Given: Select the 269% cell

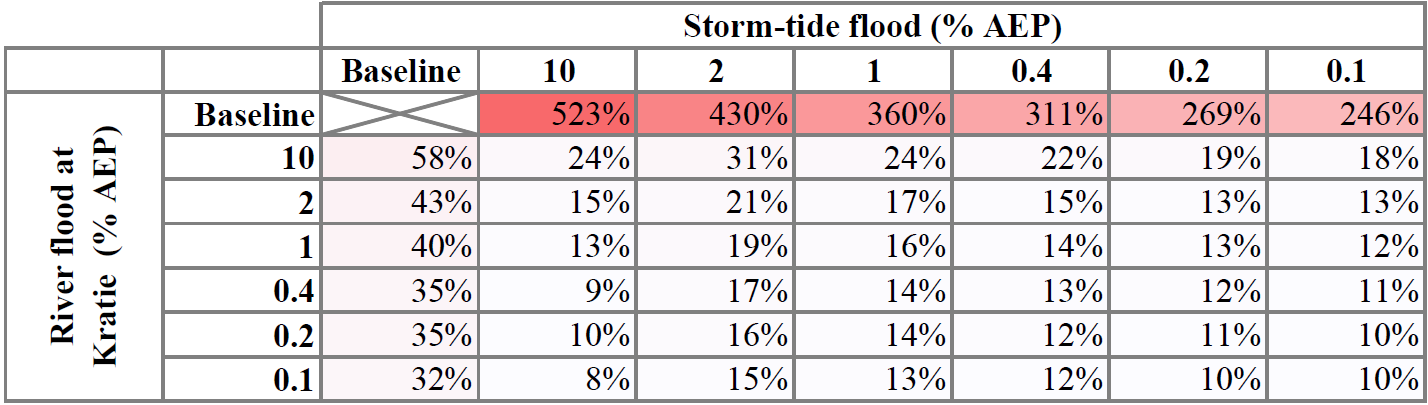Looking at the screenshot, I should point(1188,115).
